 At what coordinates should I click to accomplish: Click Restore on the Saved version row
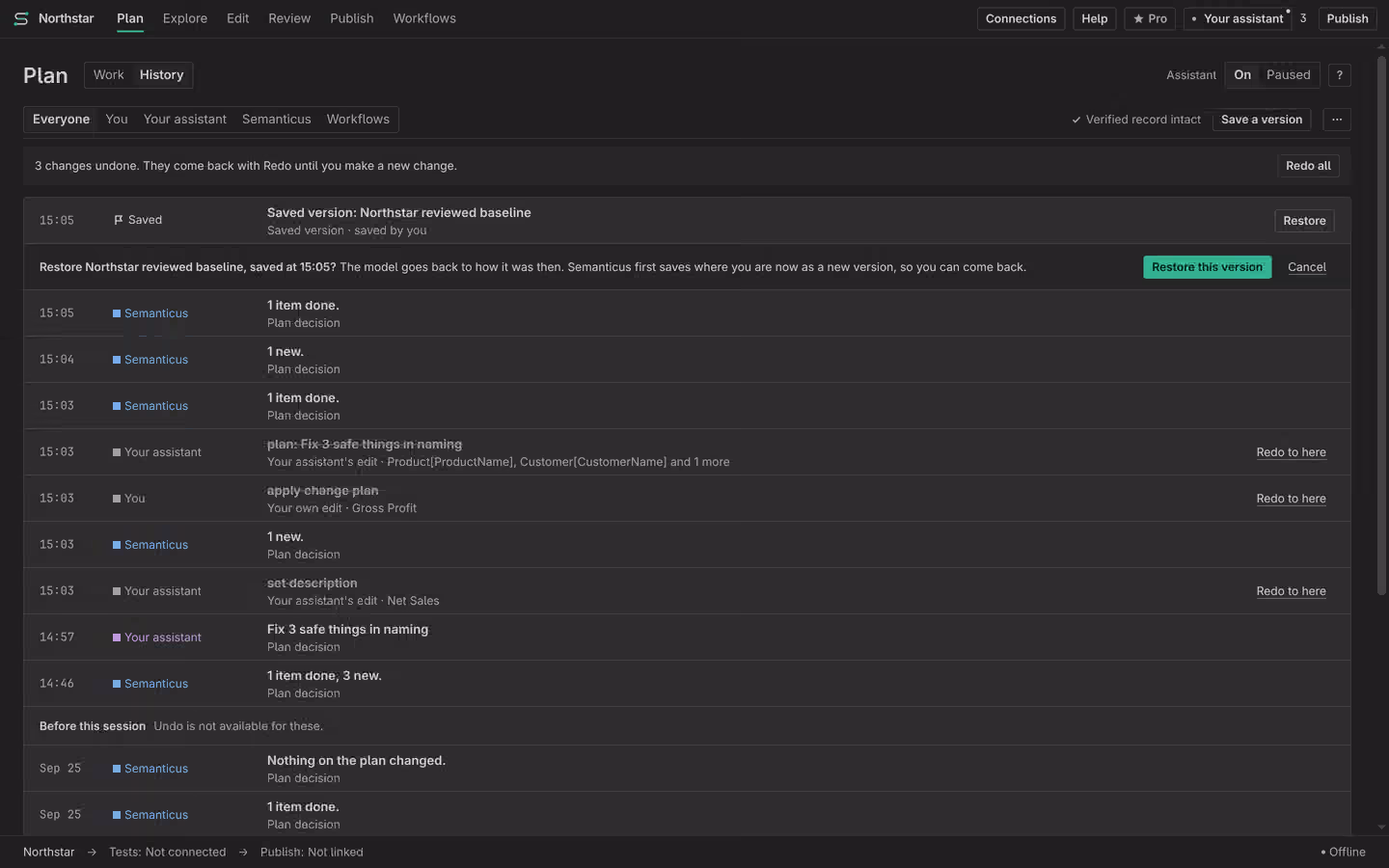click(x=1304, y=221)
